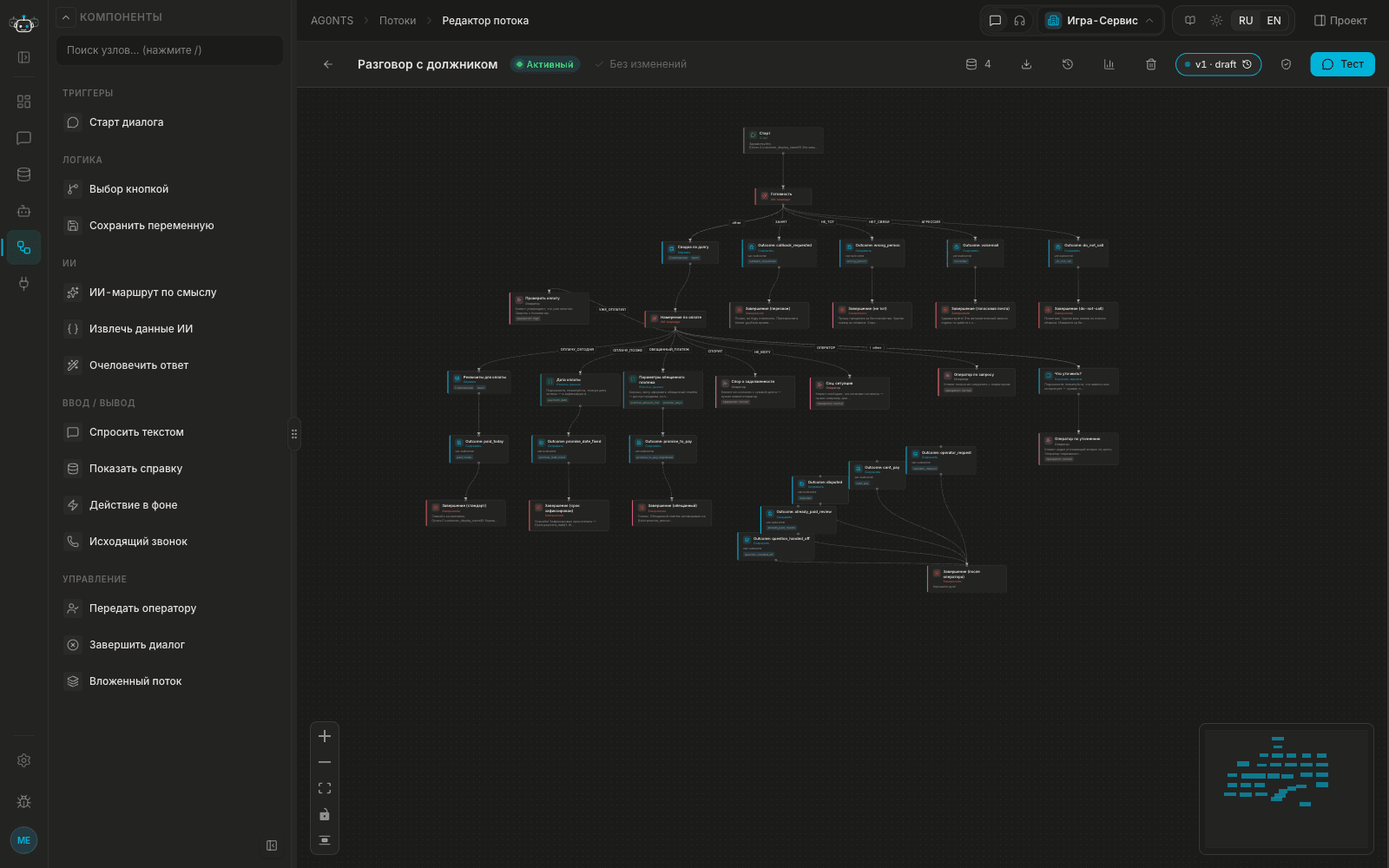Collapse the Компоненты panel chevron

point(66,16)
